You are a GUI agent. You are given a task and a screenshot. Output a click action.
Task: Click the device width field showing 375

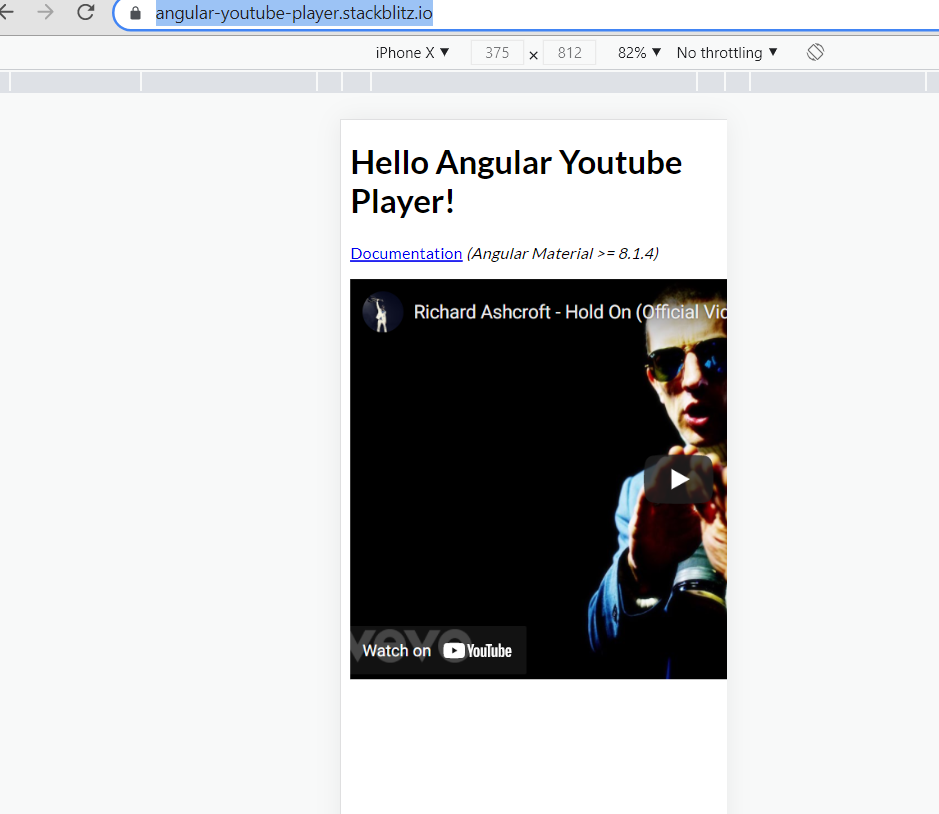(x=497, y=52)
